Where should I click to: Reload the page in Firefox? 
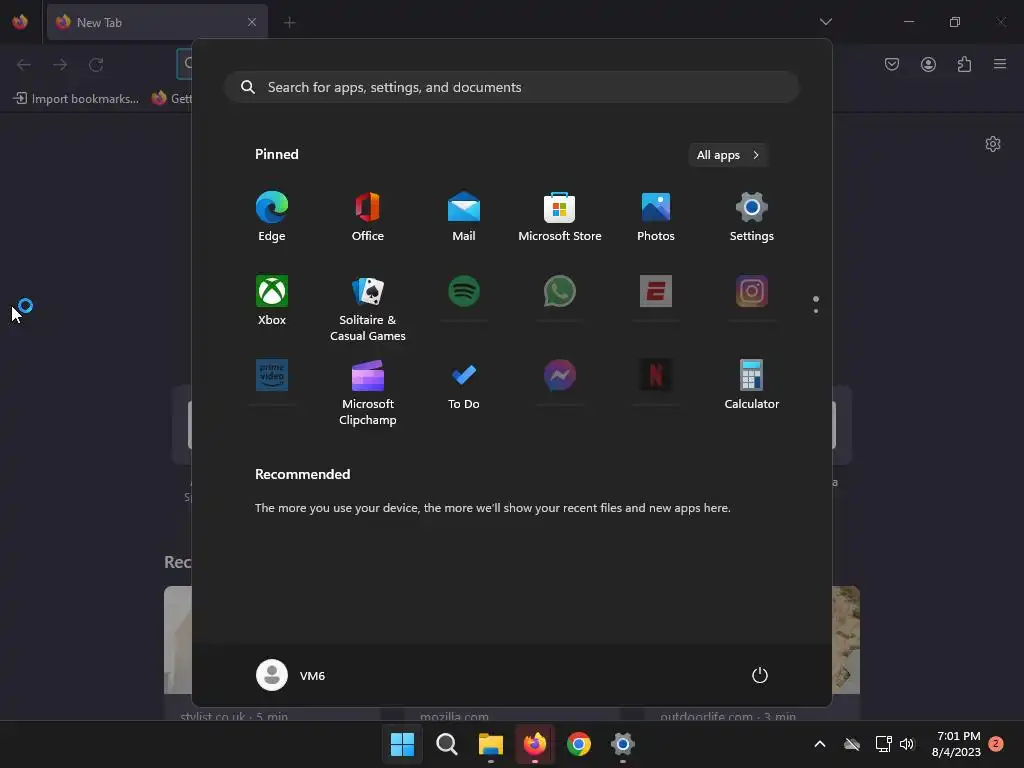(x=96, y=64)
